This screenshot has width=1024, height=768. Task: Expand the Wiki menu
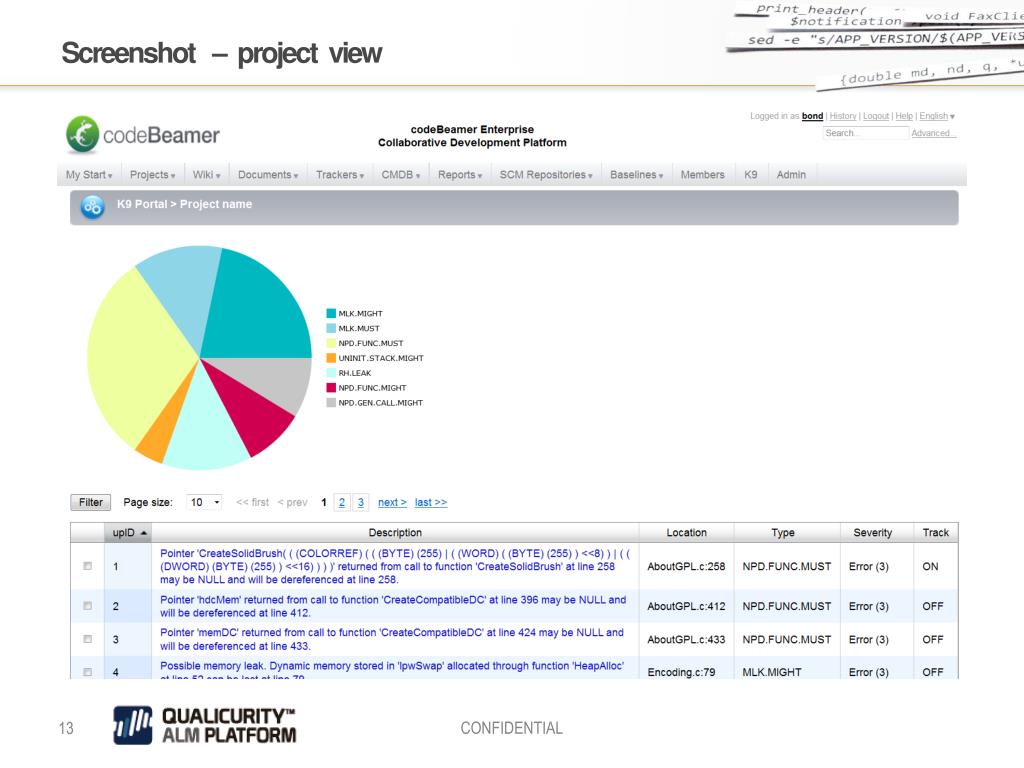[x=206, y=175]
